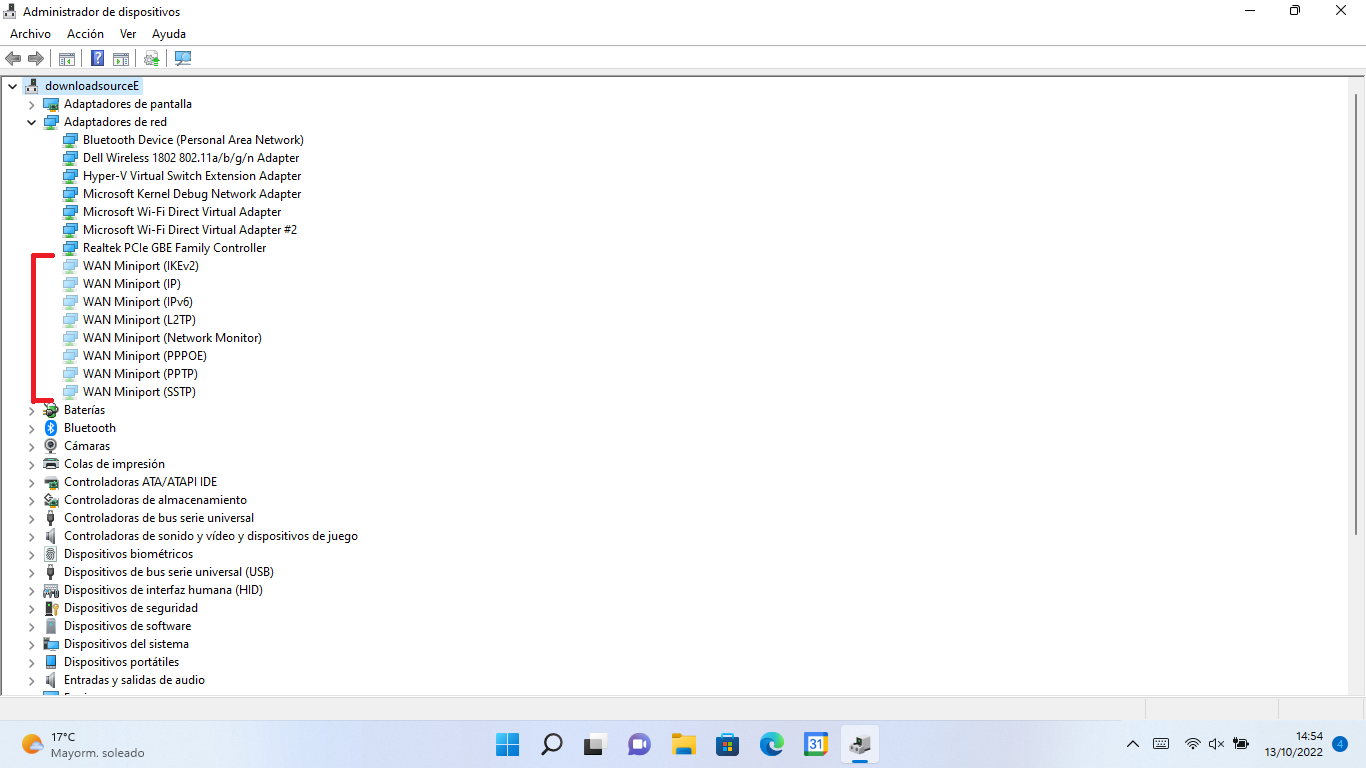The image size is (1366, 768).
Task: Click Hyper-V Virtual Switch Extension Adapter icon
Action: (x=70, y=176)
